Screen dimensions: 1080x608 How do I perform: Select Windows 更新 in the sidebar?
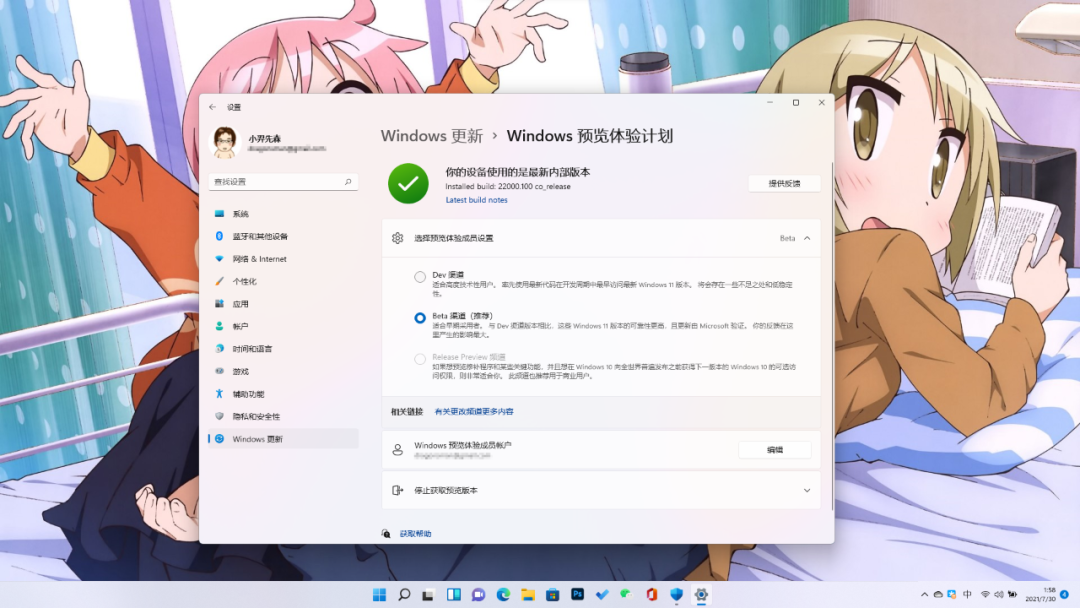(283, 439)
